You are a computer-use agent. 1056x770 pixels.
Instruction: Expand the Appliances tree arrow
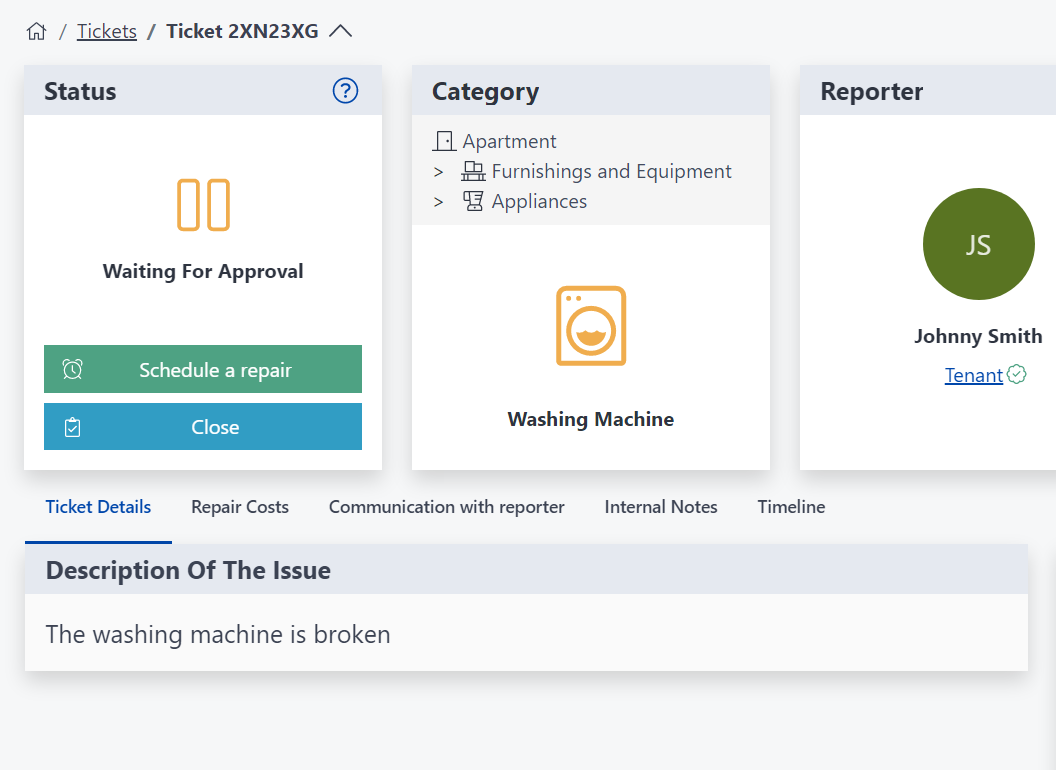tap(437, 201)
